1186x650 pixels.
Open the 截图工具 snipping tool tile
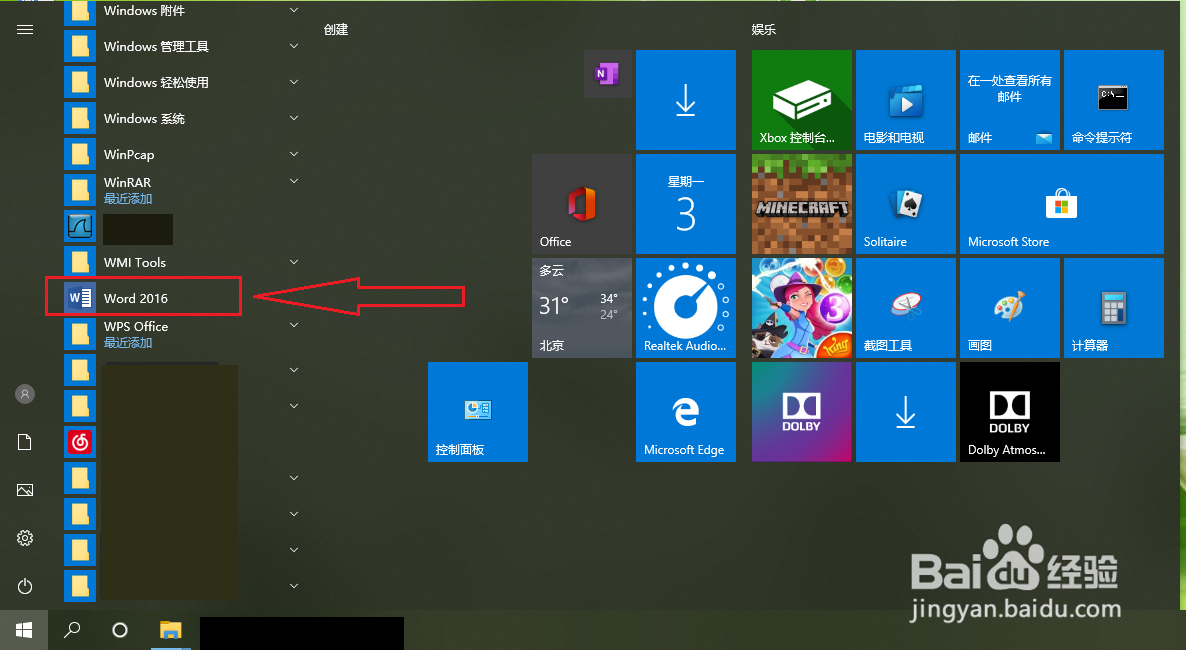pyautogui.click(x=905, y=308)
